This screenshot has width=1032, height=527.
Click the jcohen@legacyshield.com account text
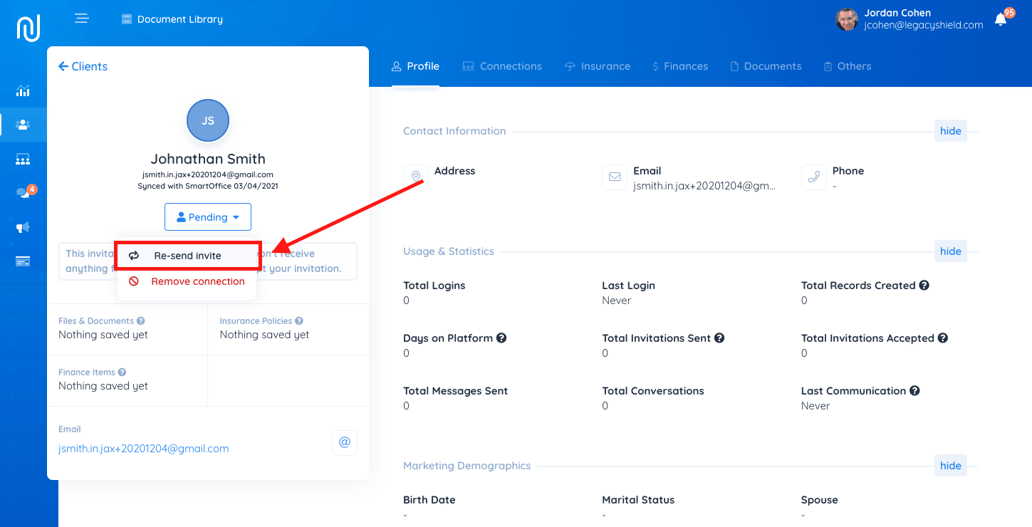click(x=923, y=25)
